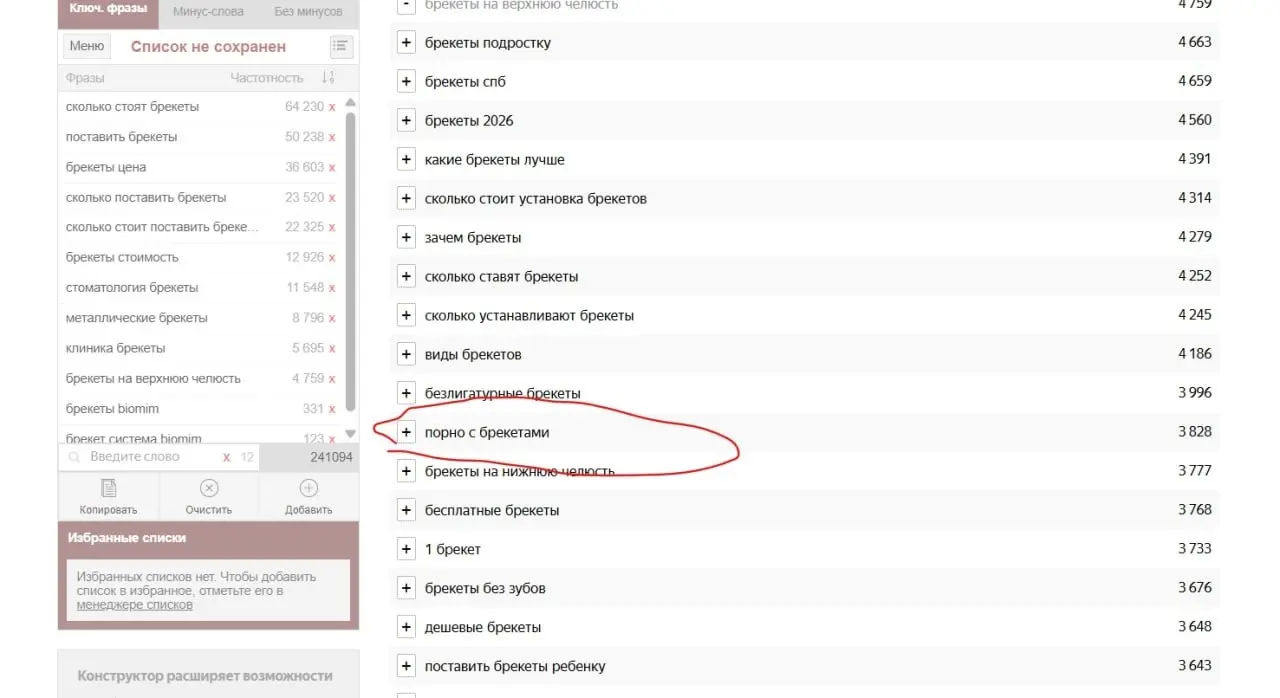This screenshot has width=1280, height=698.
Task: Click the "Фразы" column header
Action: click(85, 78)
